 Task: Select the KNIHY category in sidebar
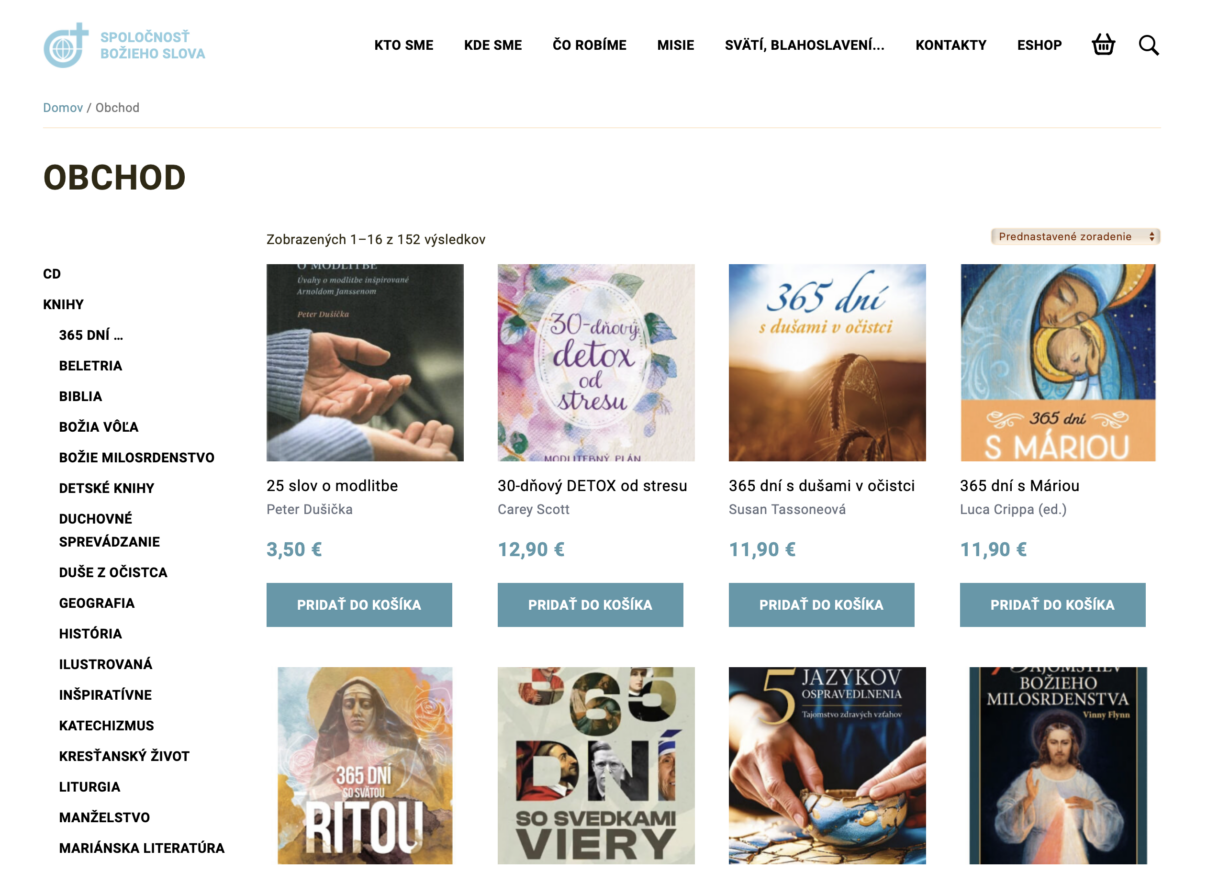(x=63, y=305)
